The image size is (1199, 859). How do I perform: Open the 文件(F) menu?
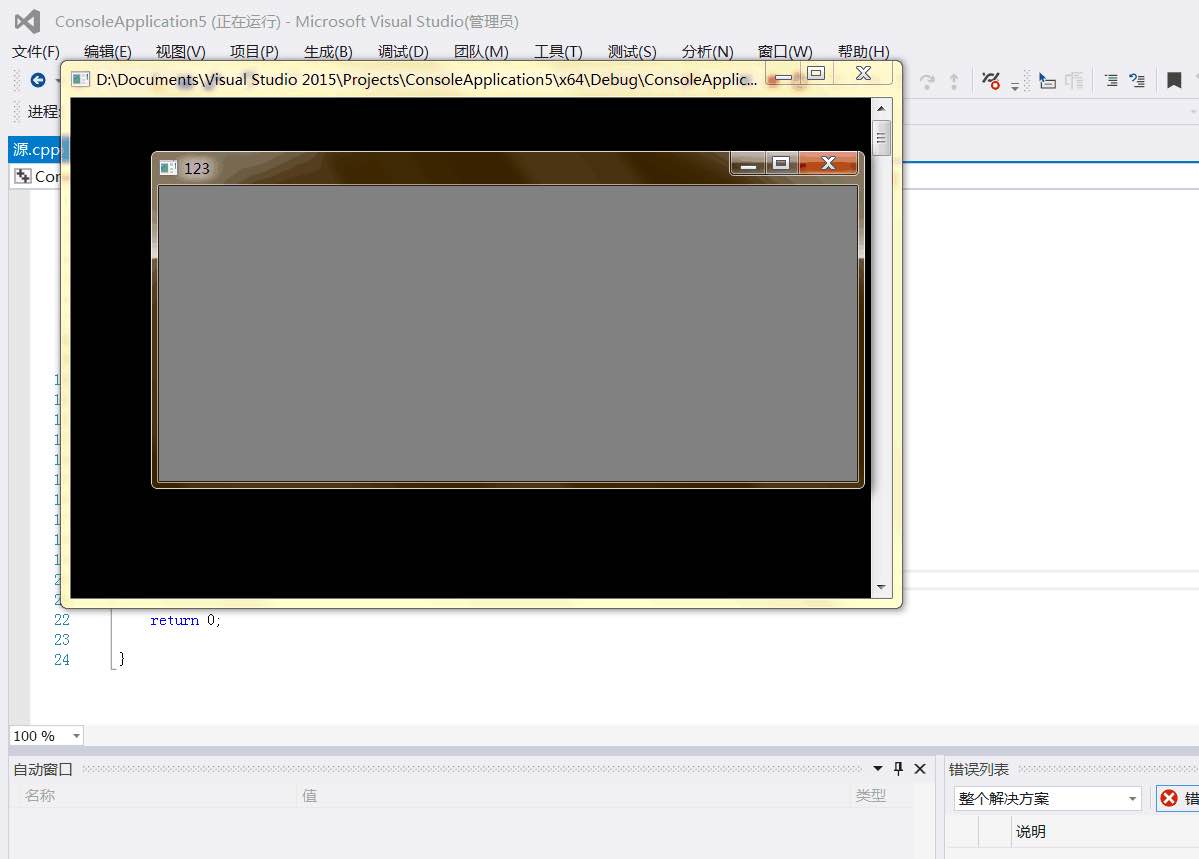pyautogui.click(x=35, y=51)
